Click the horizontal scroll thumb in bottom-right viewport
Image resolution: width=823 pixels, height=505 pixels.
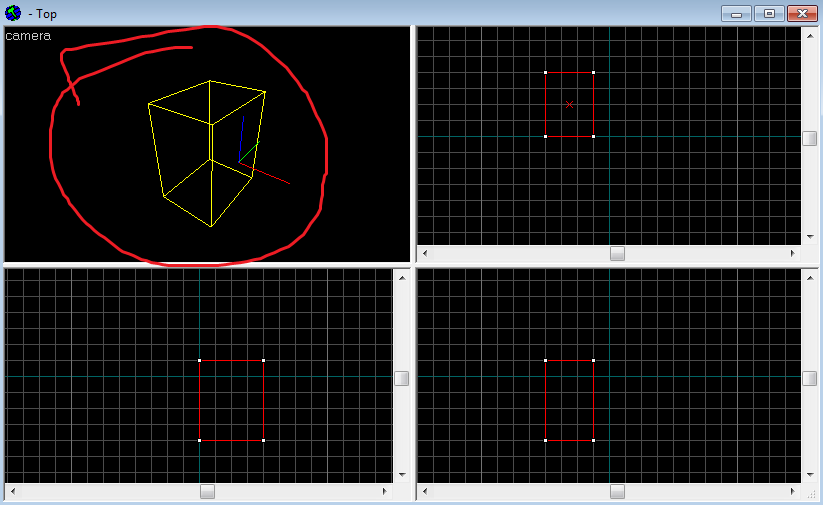(617, 491)
